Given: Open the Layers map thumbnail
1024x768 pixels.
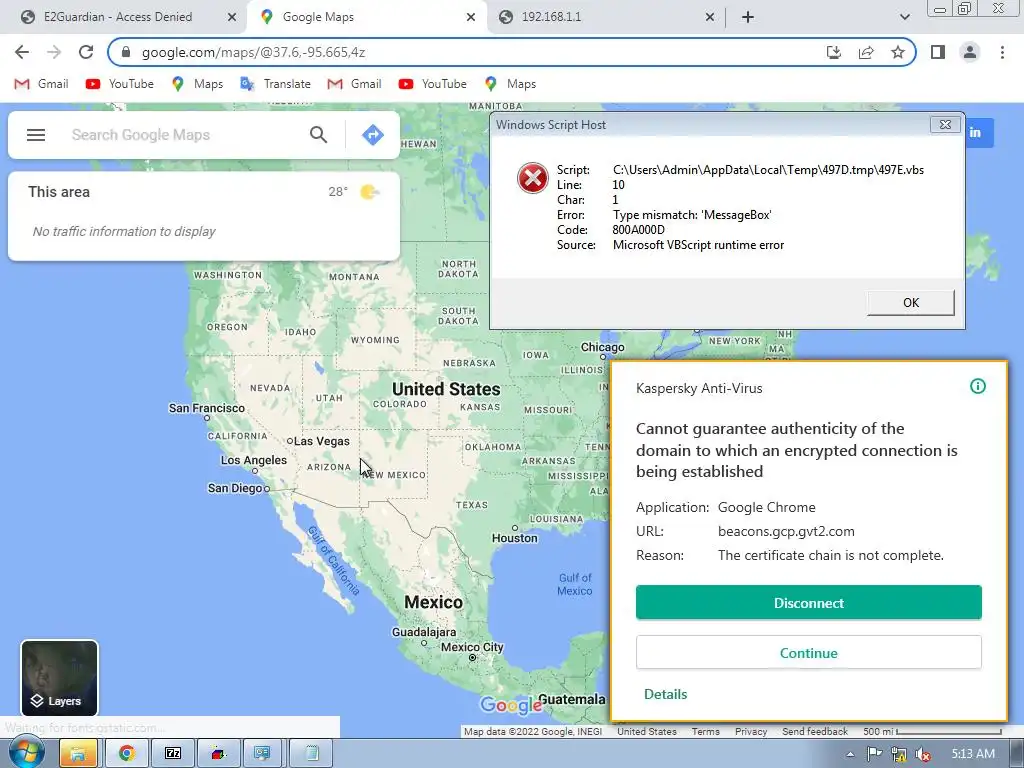Looking at the screenshot, I should tap(59, 679).
